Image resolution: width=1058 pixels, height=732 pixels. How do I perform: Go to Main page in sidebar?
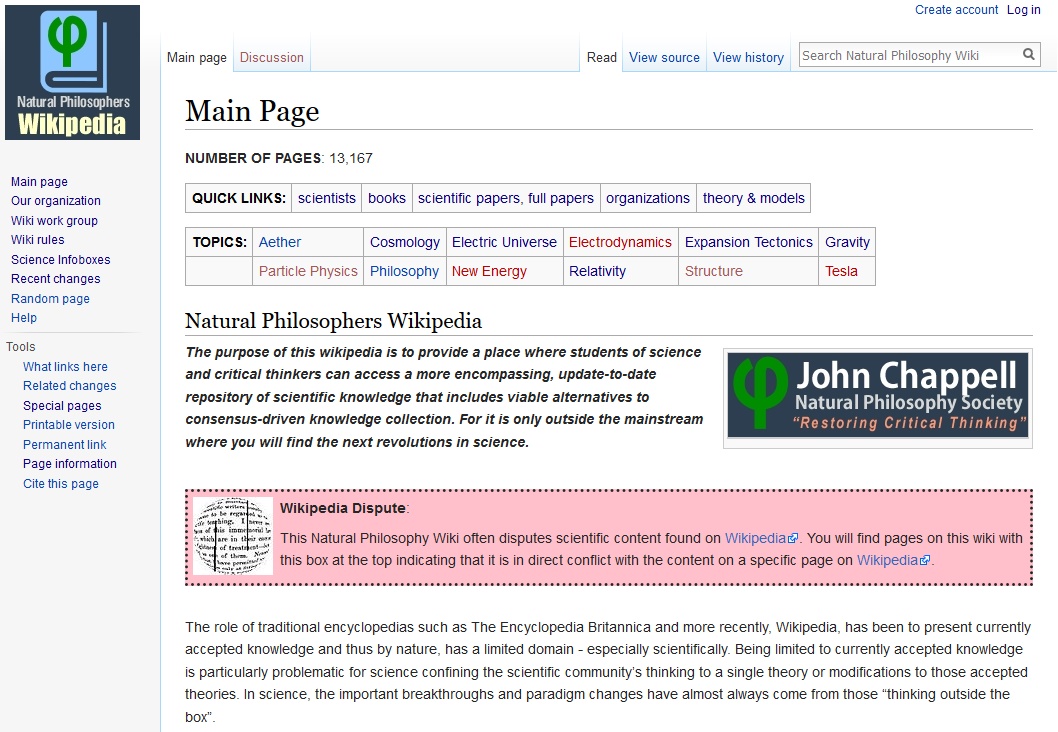[x=39, y=181]
